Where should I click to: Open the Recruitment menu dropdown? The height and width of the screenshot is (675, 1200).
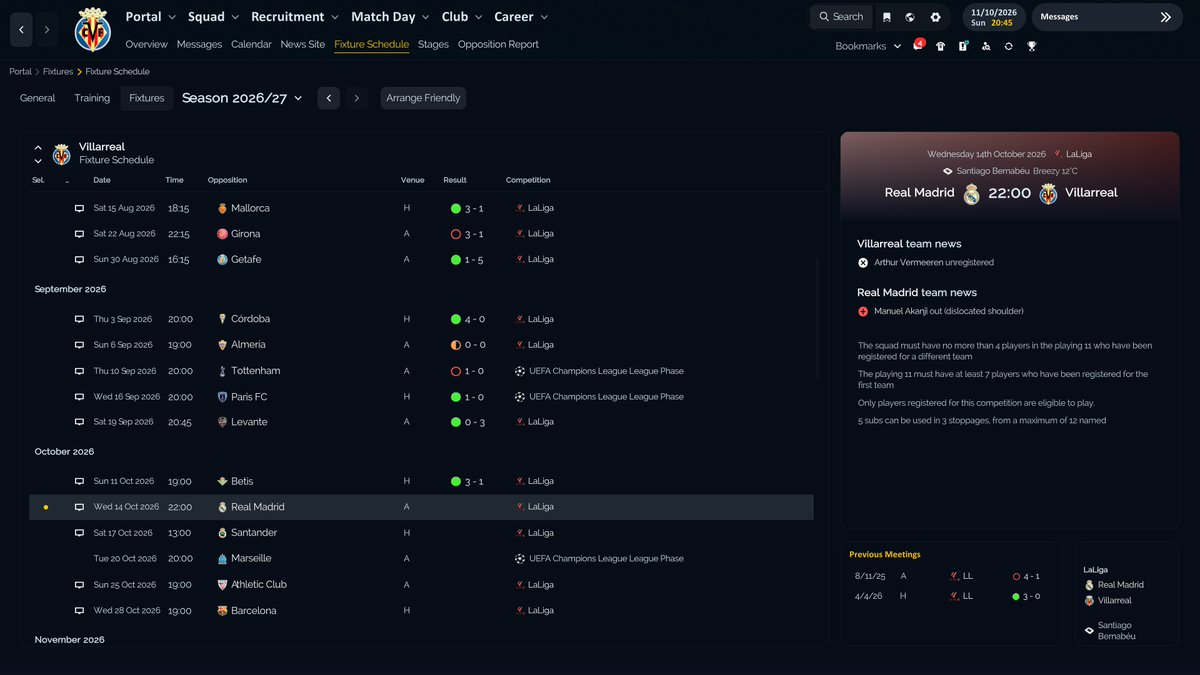(296, 17)
